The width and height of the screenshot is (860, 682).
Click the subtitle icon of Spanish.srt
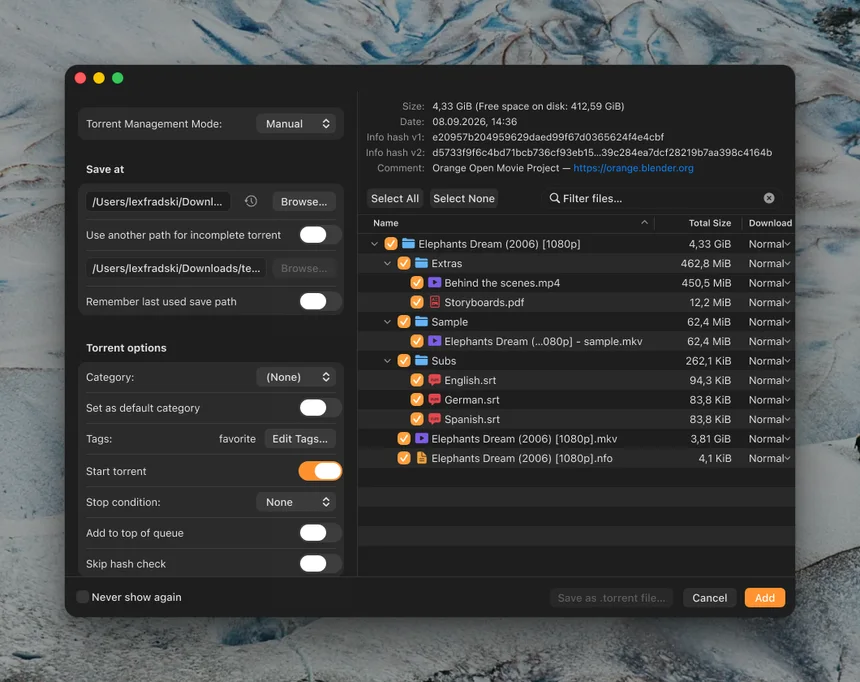[434, 419]
